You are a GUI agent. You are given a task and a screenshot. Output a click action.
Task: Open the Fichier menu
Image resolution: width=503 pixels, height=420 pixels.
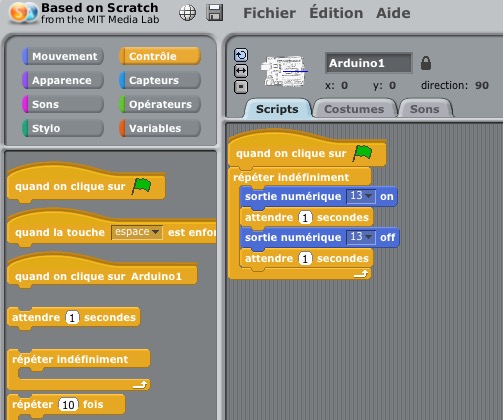(269, 13)
